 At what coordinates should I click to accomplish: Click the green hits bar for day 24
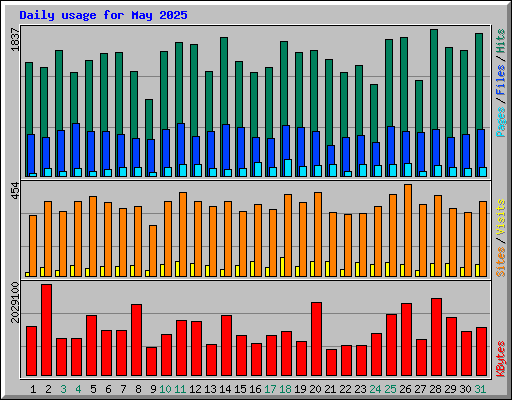pyautogui.click(x=374, y=113)
